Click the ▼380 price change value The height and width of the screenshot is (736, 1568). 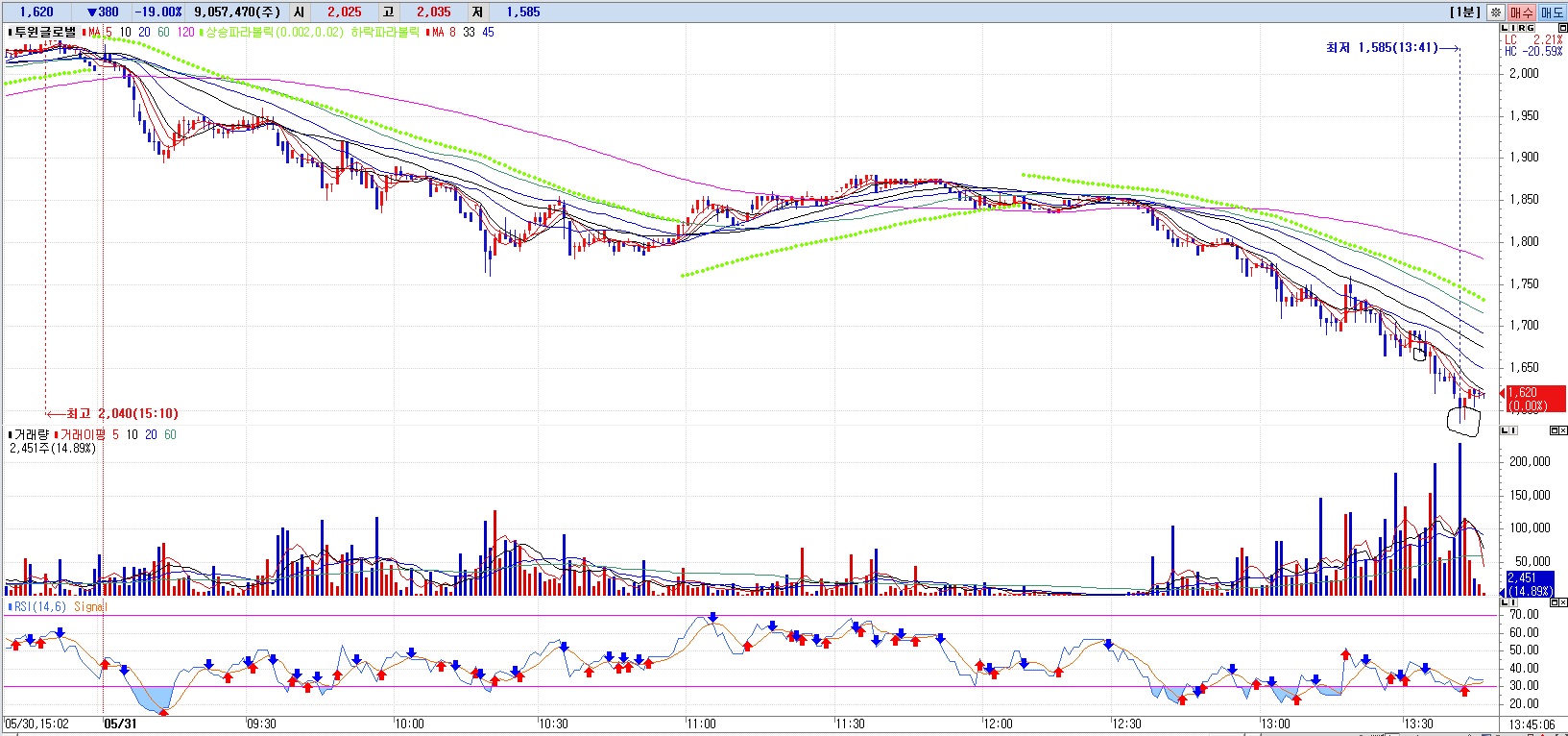coord(103,12)
